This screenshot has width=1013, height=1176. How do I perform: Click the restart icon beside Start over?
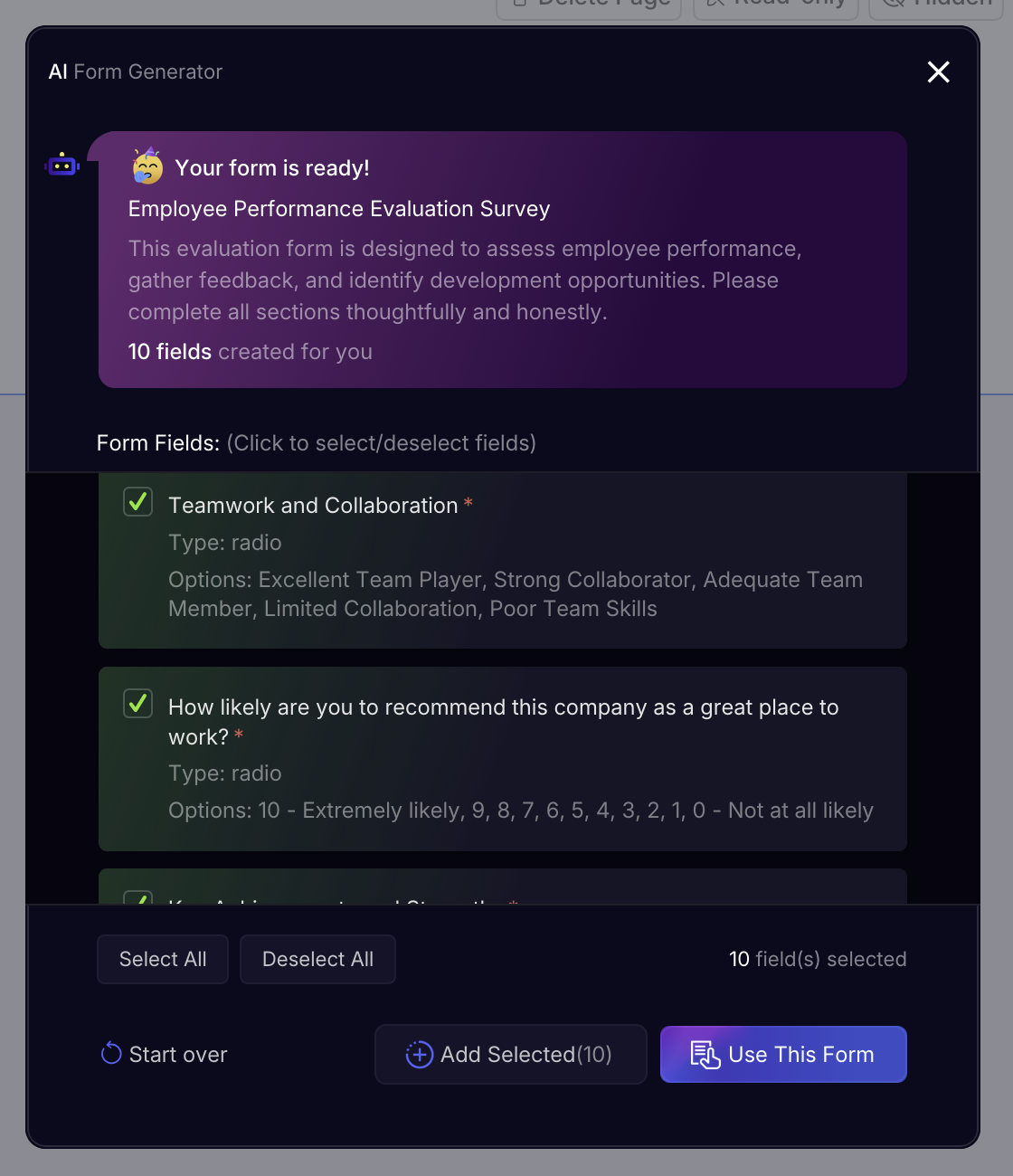(110, 1053)
